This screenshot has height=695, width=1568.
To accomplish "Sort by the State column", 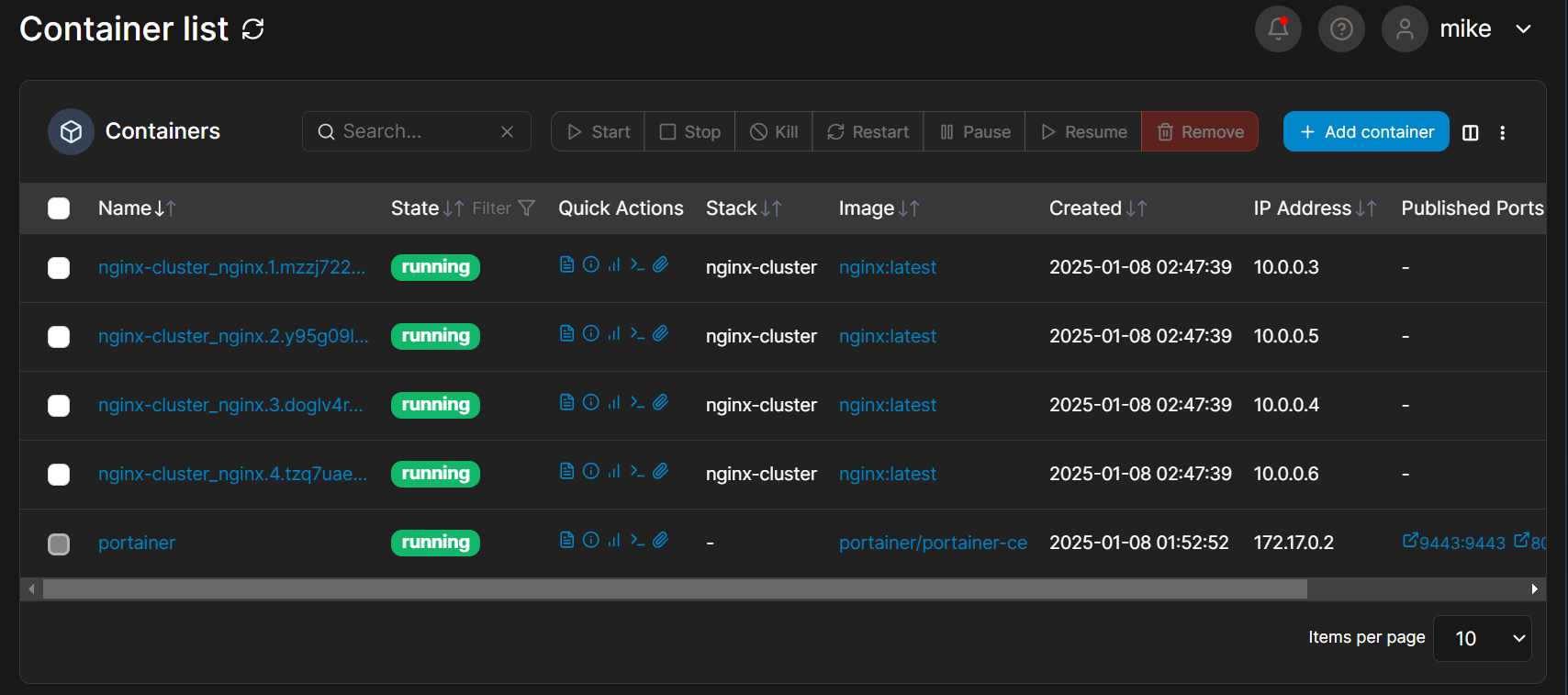I will [427, 208].
